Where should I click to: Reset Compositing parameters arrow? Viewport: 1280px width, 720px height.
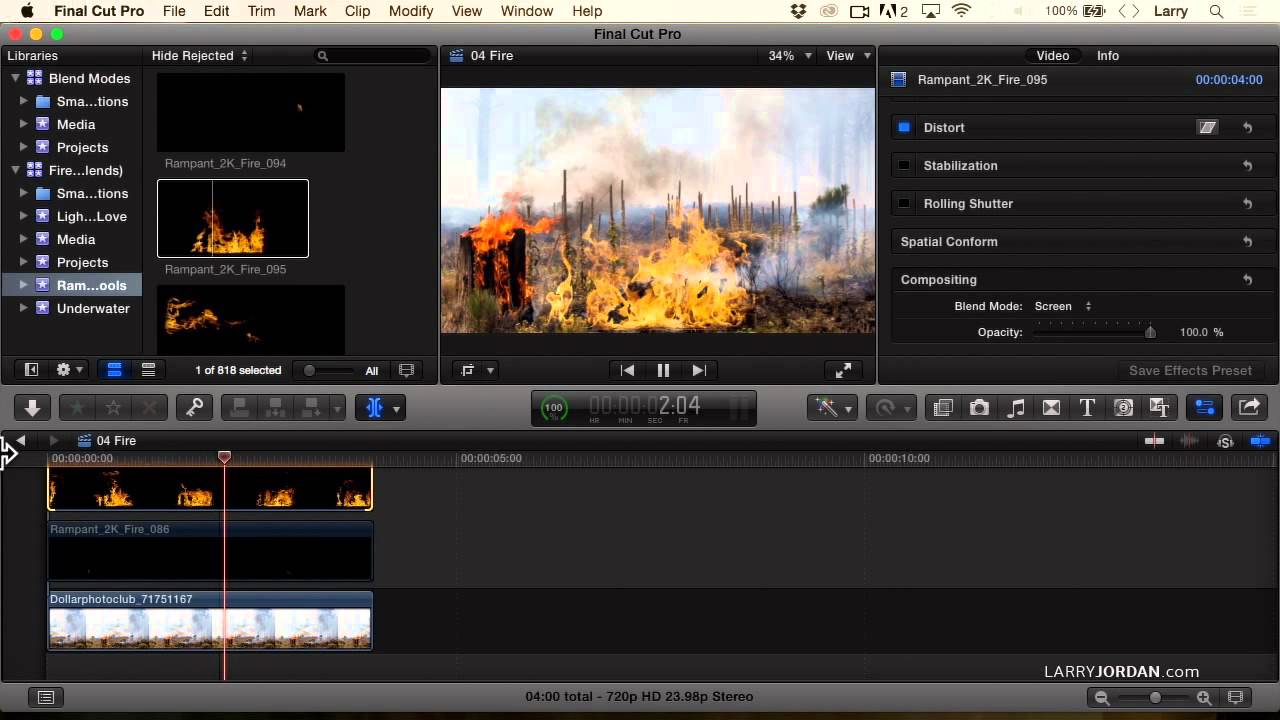tap(1247, 280)
